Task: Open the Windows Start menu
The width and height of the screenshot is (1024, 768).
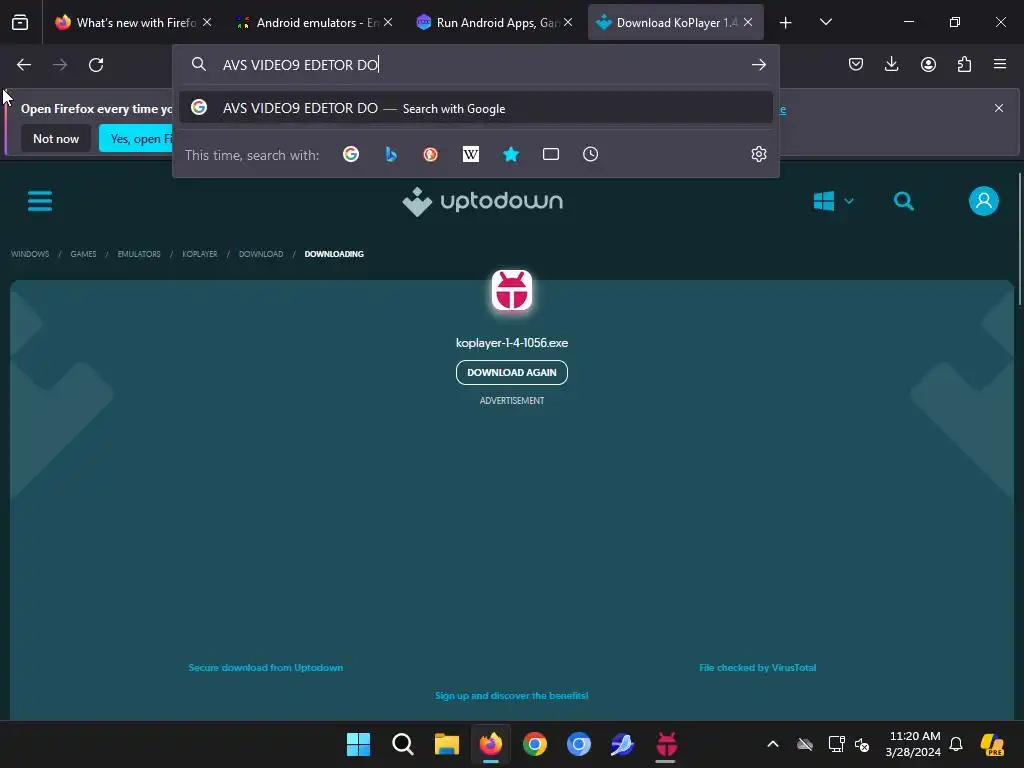Action: (358, 744)
